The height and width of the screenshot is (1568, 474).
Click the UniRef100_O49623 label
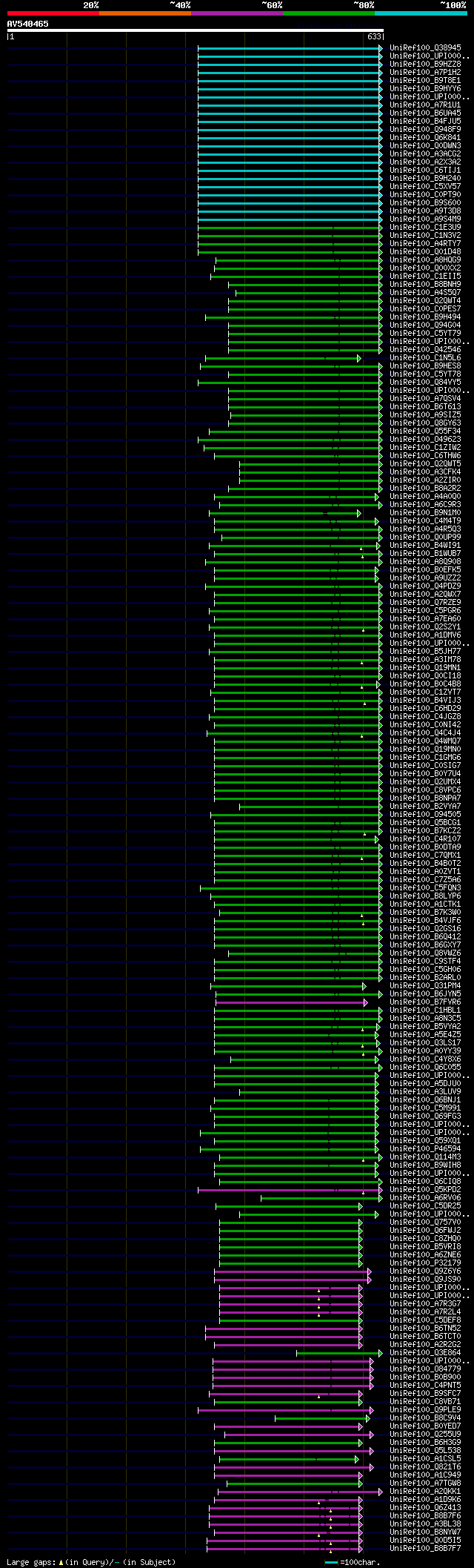(425, 440)
